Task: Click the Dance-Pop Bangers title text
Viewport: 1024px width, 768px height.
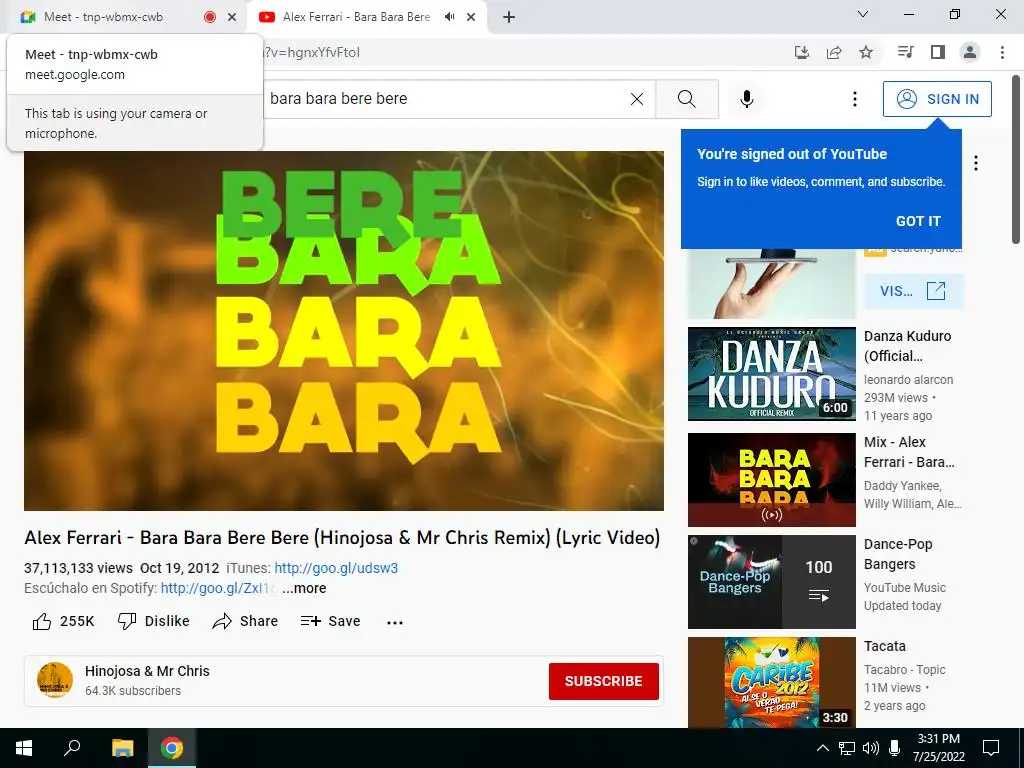Action: coord(898,554)
